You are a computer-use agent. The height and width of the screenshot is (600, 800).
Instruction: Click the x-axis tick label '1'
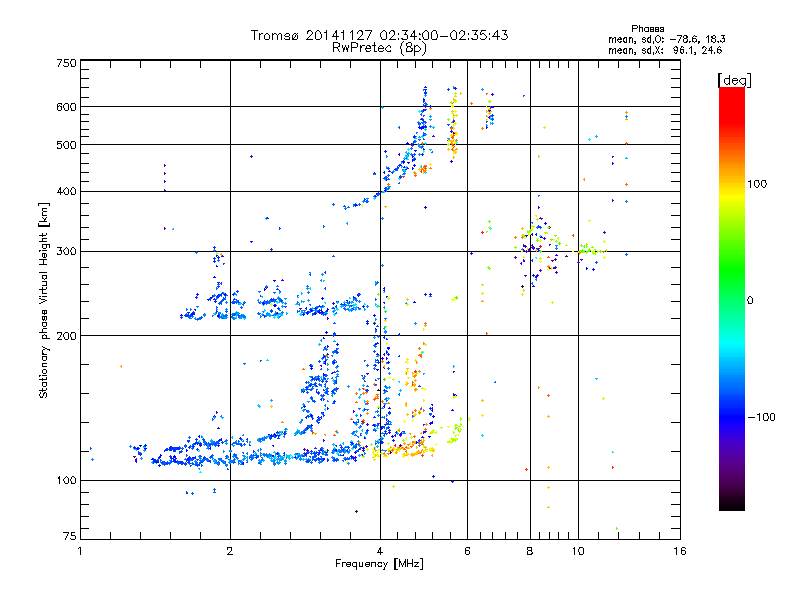[x=80, y=551]
